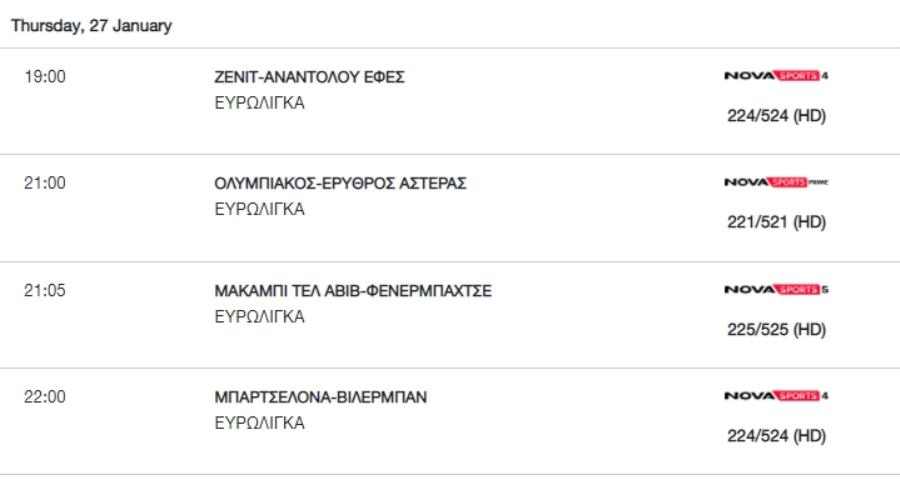The height and width of the screenshot is (484, 900).
Task: Click the Nova Sports 5 logo
Action: [776, 289]
